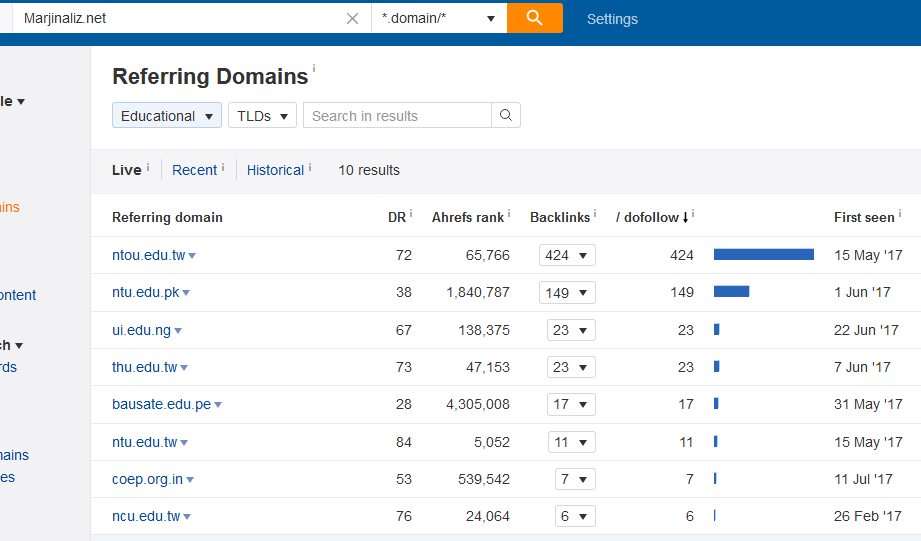Open the ui.edu.ng domain link
This screenshot has width=921, height=541.
tap(142, 330)
